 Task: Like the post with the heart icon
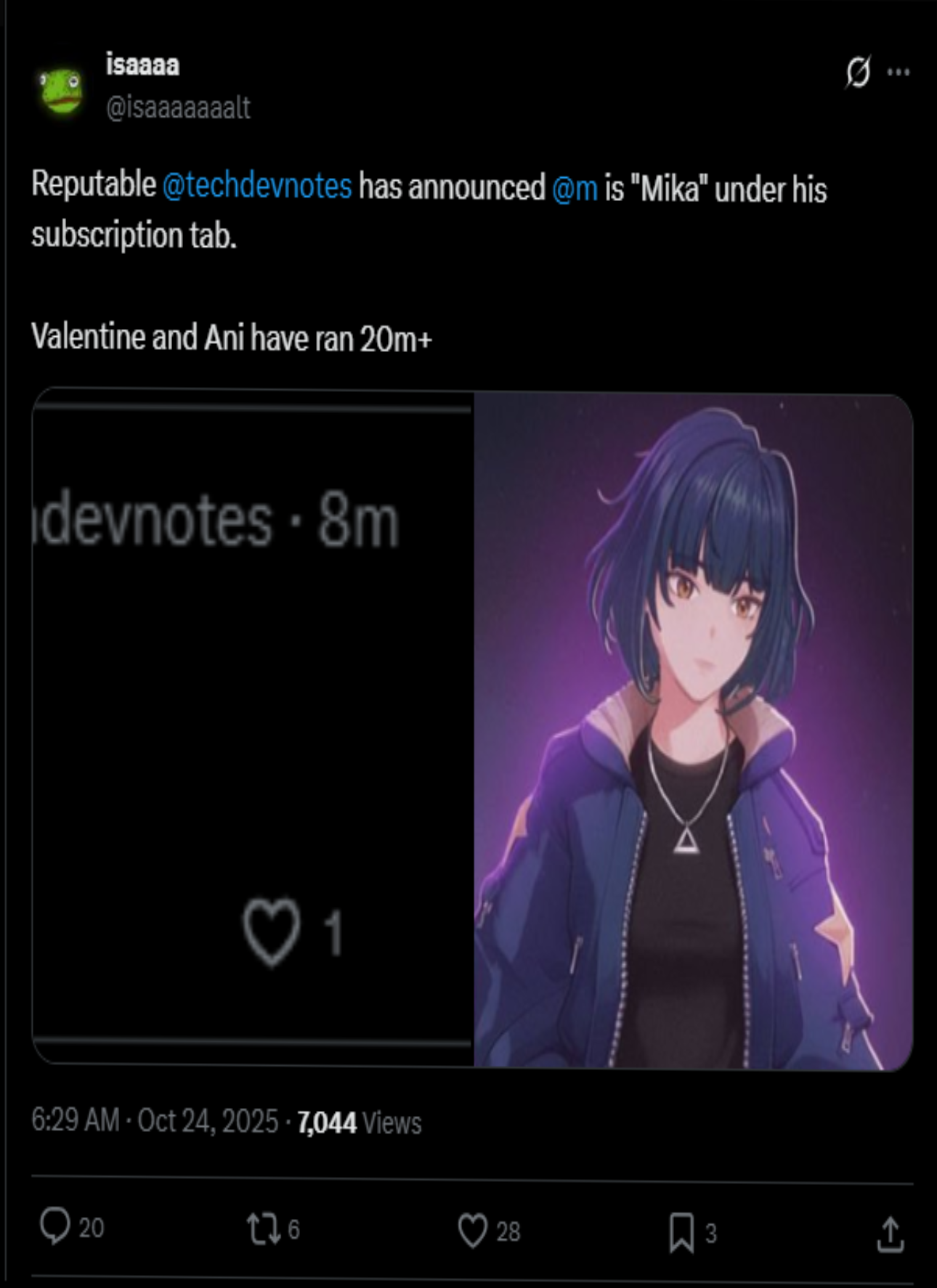[472, 1231]
